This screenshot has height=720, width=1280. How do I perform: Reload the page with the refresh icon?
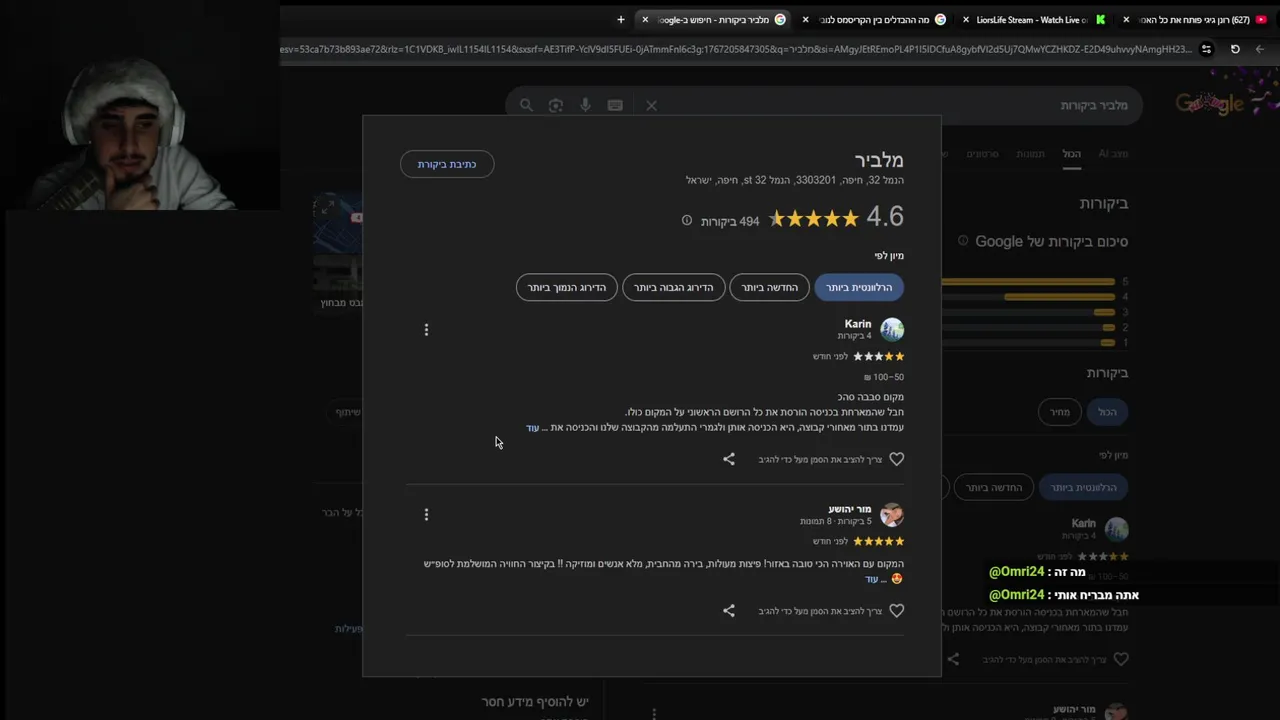tap(1235, 49)
